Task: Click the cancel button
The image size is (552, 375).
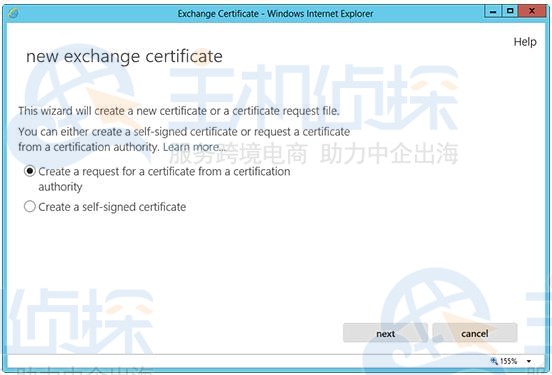Action: (475, 333)
